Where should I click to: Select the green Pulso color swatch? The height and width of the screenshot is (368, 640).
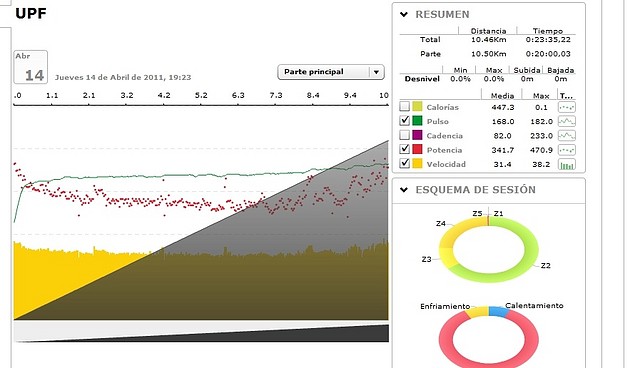(417, 121)
